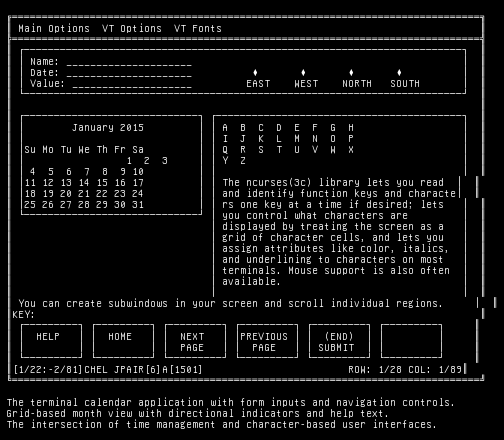This screenshot has width=504, height=440.
Task: Click the [1/22:-2/81] status entry
Action: point(48,370)
